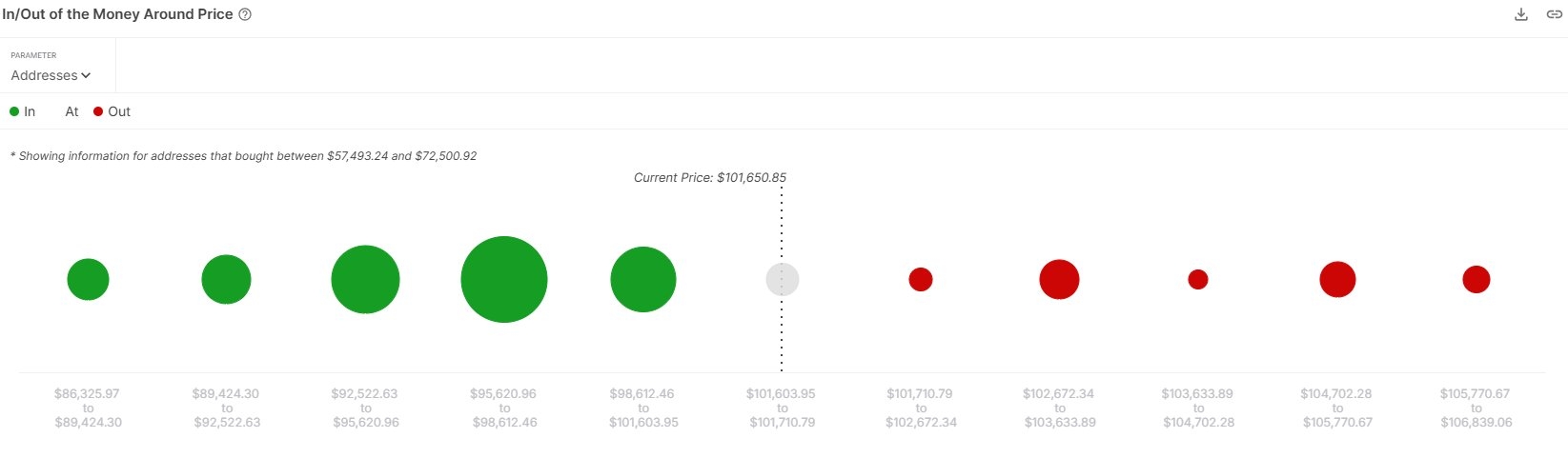Viewport: 1568px width, 458px height.
Task: Click the download chart icon
Action: [x=1521, y=14]
